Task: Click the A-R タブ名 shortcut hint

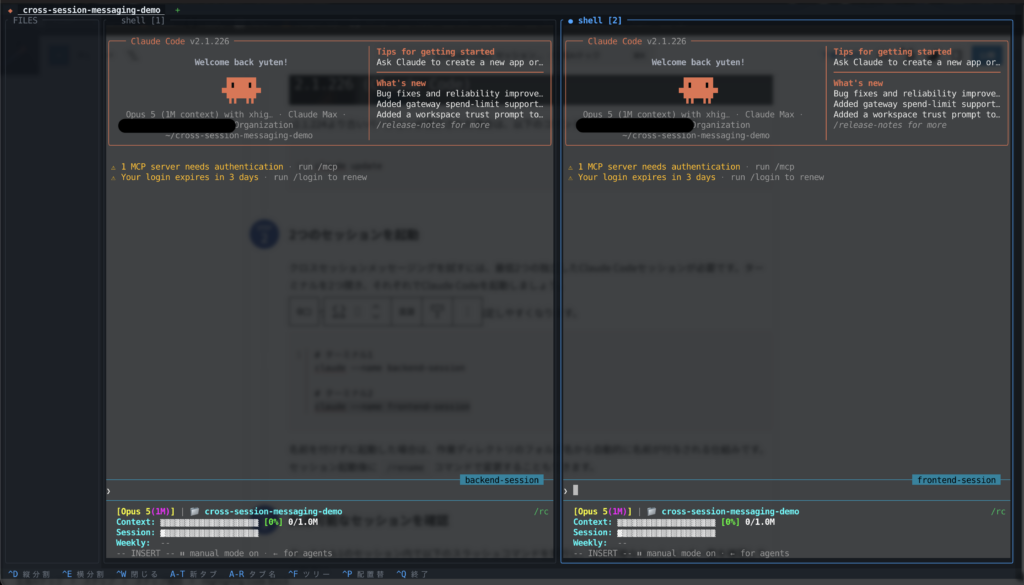Action: coord(252,574)
